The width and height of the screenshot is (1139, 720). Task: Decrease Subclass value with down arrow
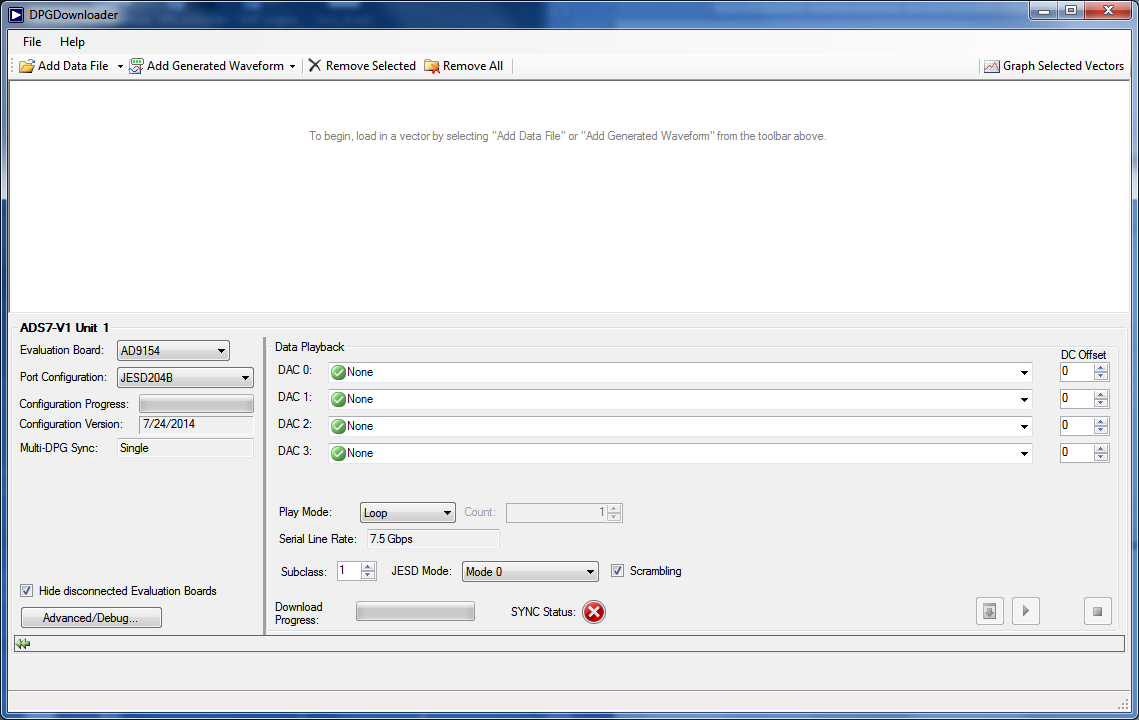click(x=368, y=575)
